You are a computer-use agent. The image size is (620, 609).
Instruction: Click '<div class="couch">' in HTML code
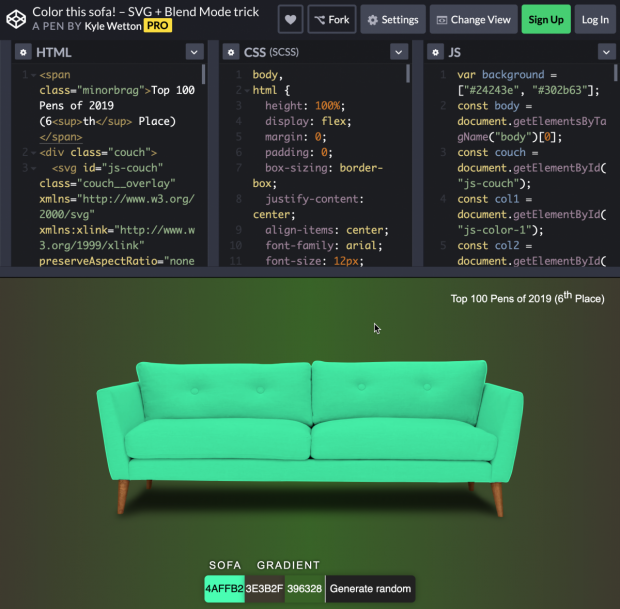pos(98,153)
